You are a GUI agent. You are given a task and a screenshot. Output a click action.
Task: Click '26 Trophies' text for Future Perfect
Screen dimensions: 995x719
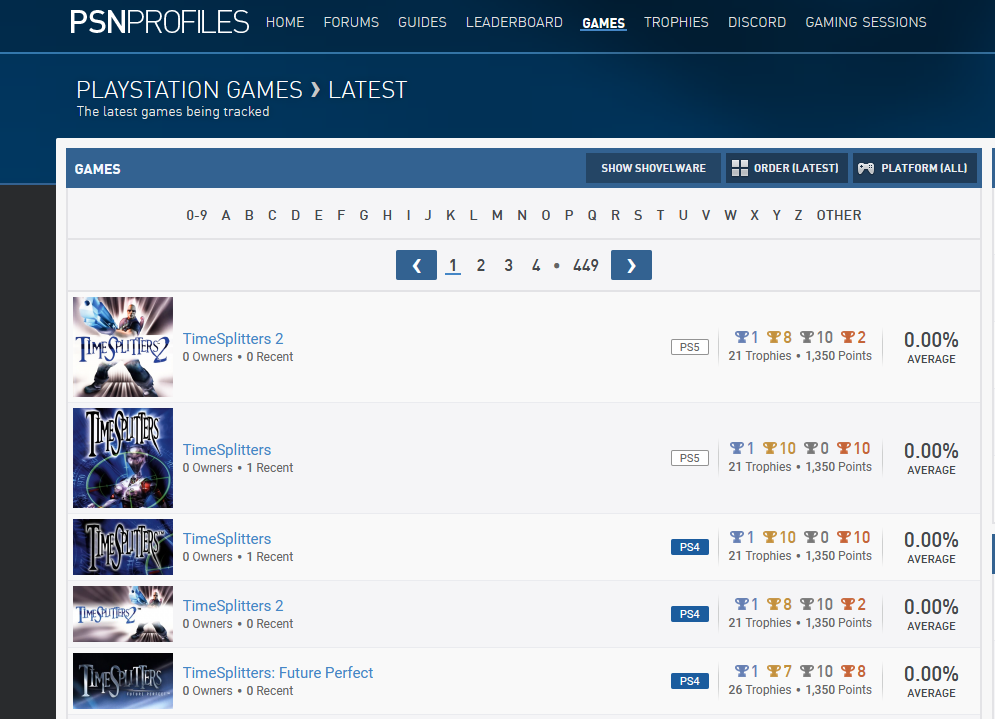760,690
